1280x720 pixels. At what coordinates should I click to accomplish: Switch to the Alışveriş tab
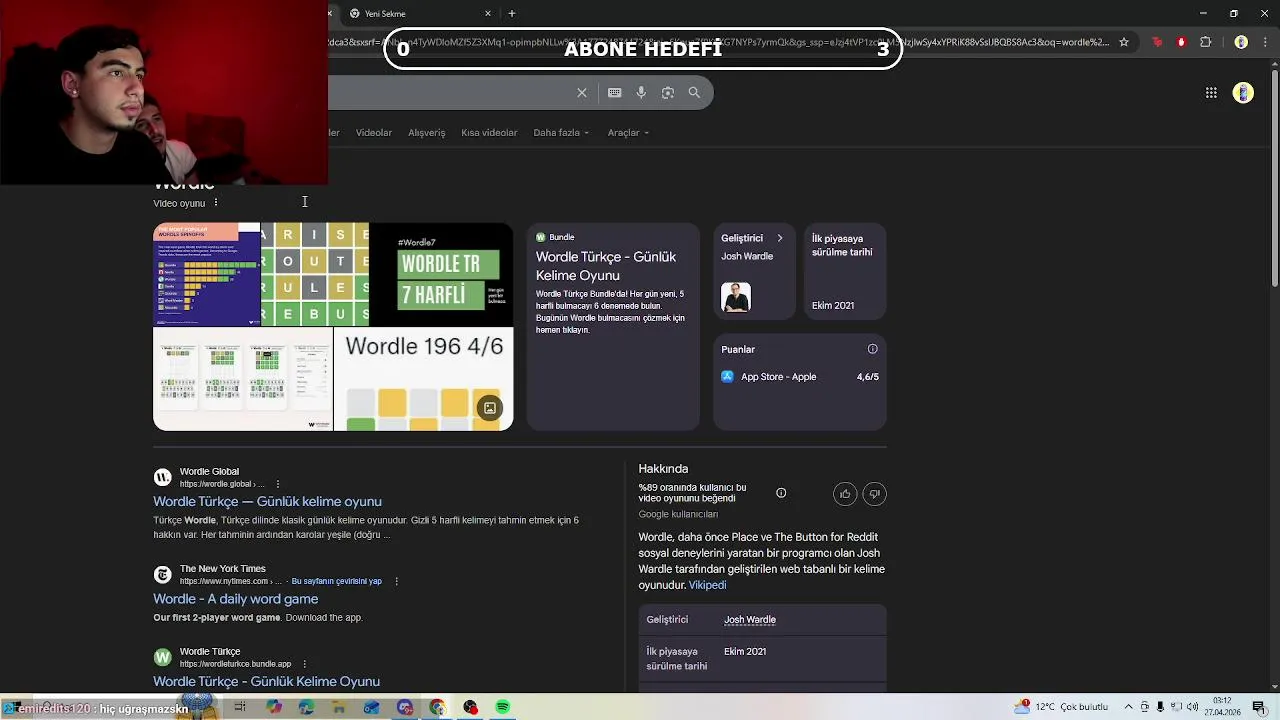pyautogui.click(x=426, y=132)
